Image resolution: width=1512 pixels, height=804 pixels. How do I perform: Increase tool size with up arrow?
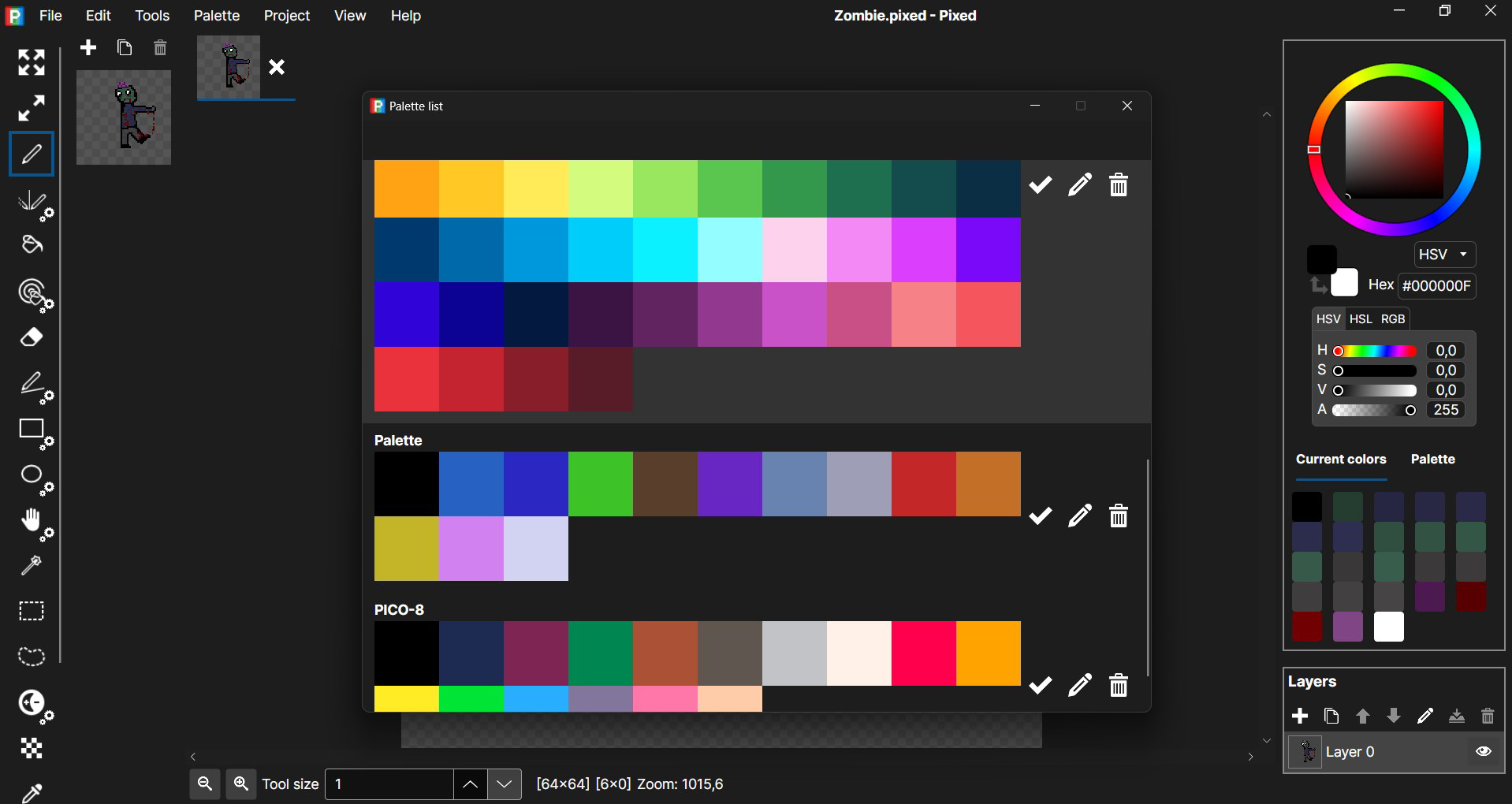point(470,784)
